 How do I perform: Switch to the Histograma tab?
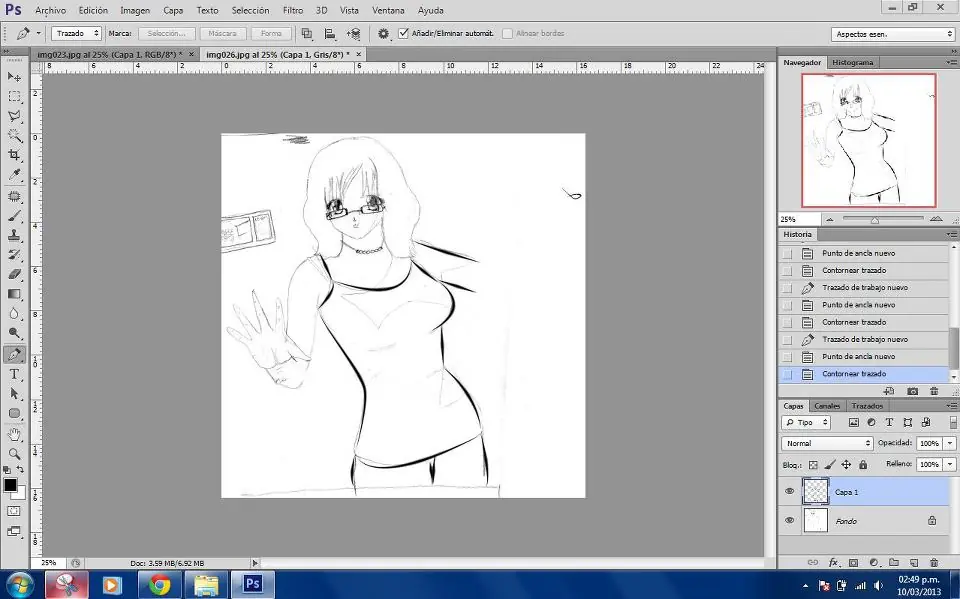pyautogui.click(x=853, y=62)
